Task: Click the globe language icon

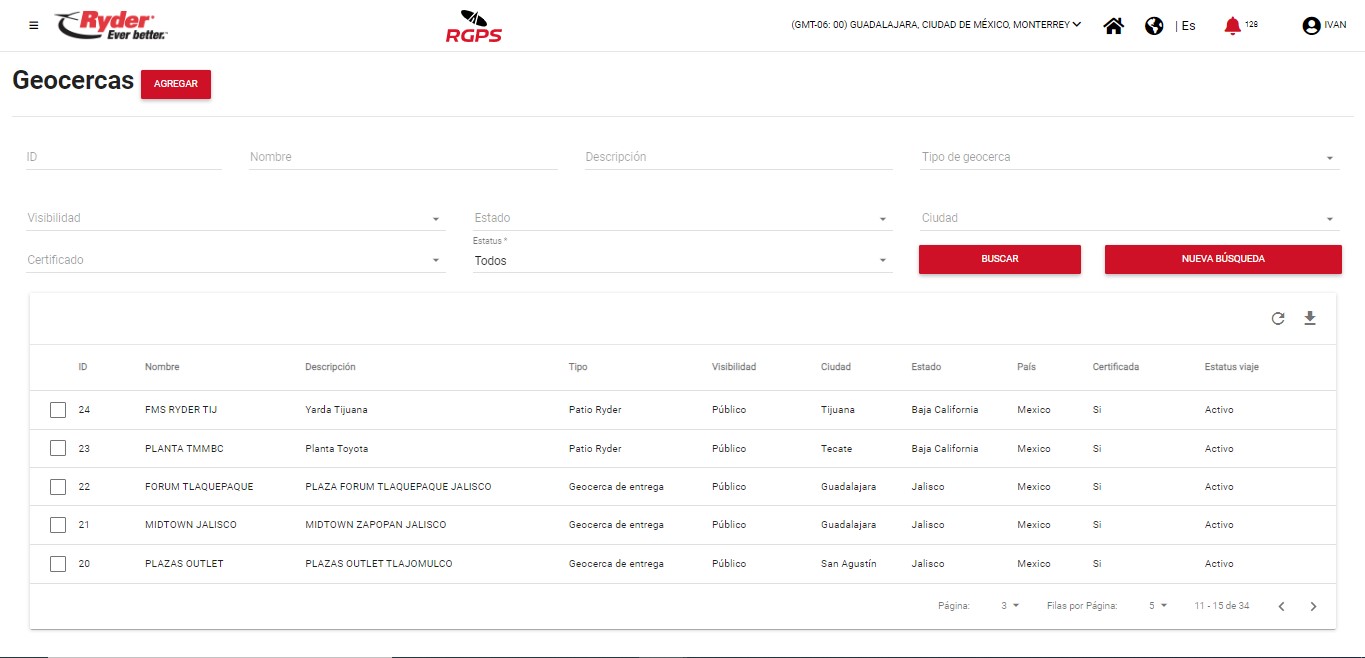Action: tap(1154, 26)
